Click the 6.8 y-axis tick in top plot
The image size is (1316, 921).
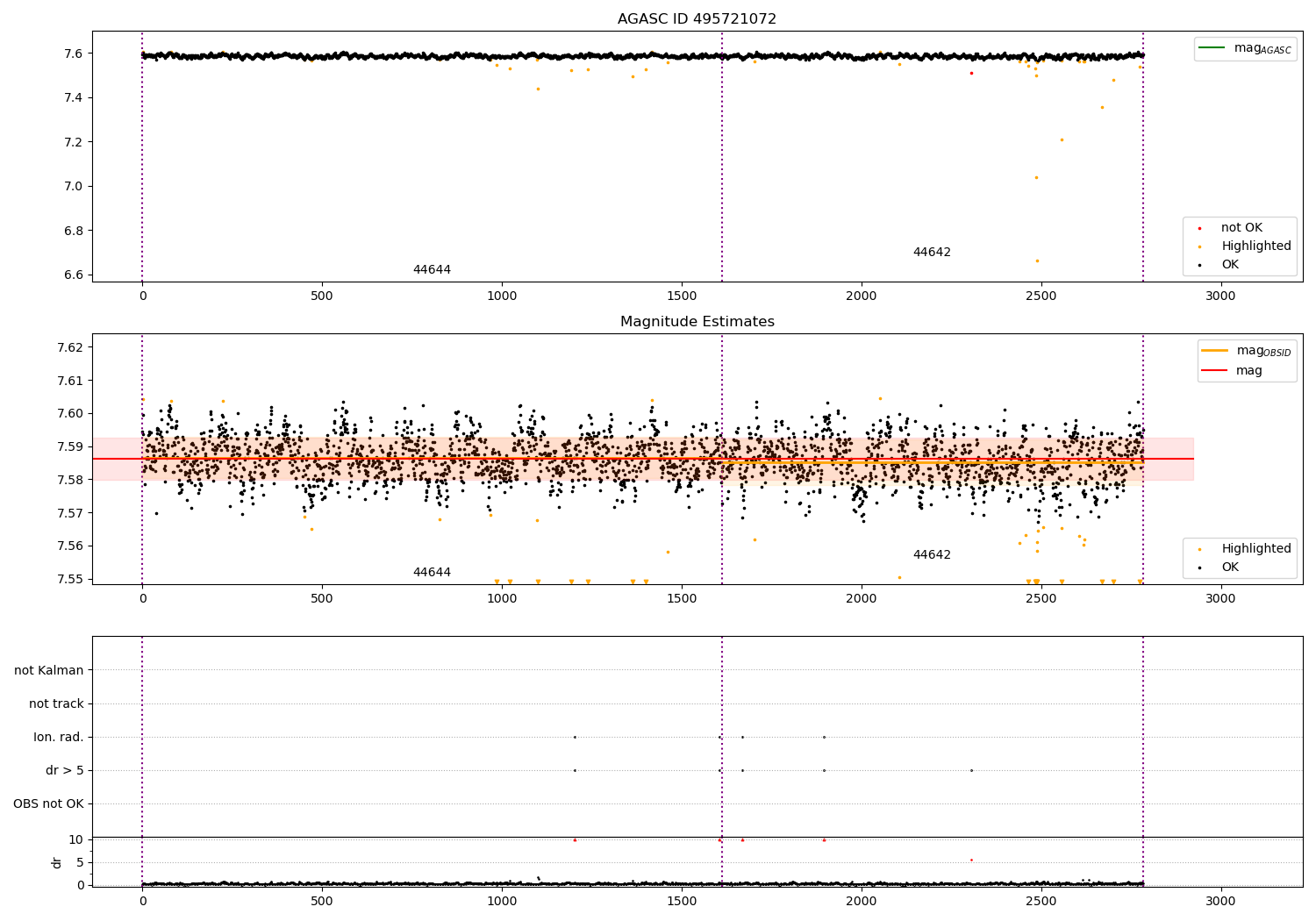pyautogui.click(x=73, y=231)
